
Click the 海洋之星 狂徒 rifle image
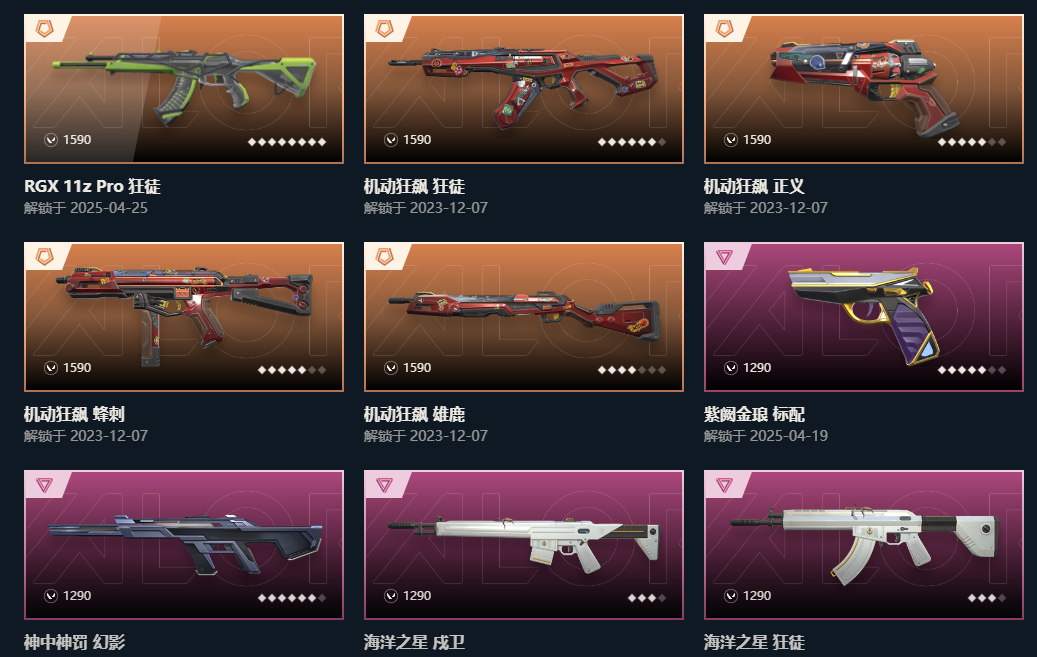point(864,545)
